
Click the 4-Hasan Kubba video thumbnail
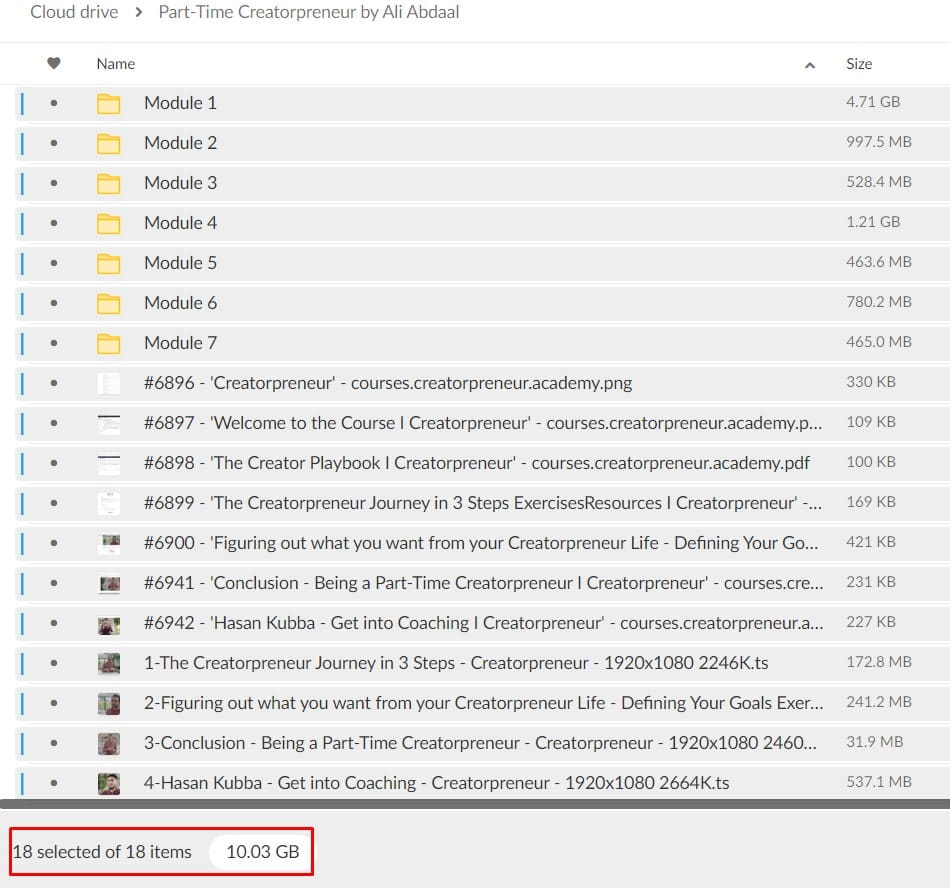pos(108,783)
